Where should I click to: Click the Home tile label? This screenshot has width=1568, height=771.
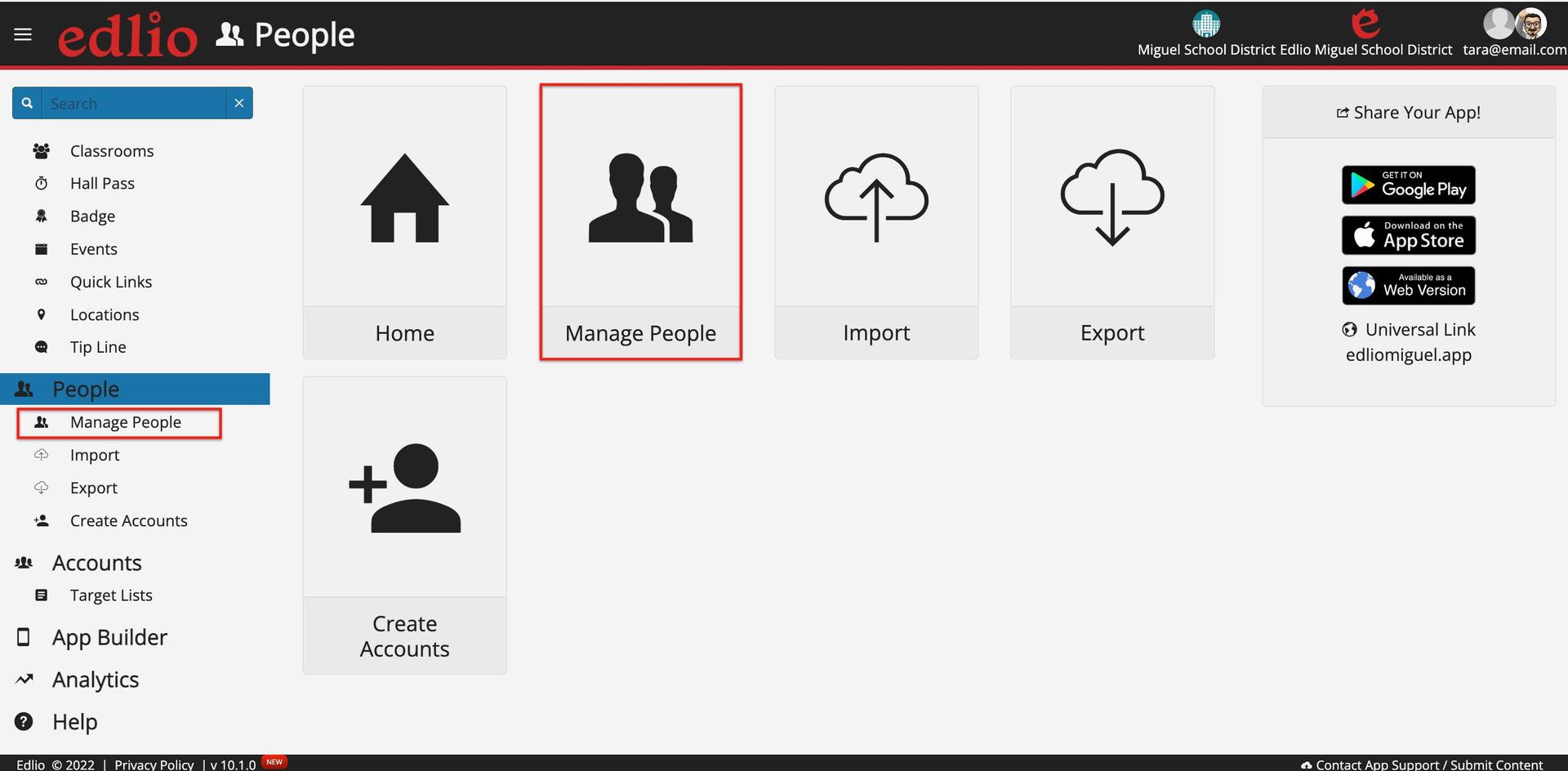coord(404,333)
